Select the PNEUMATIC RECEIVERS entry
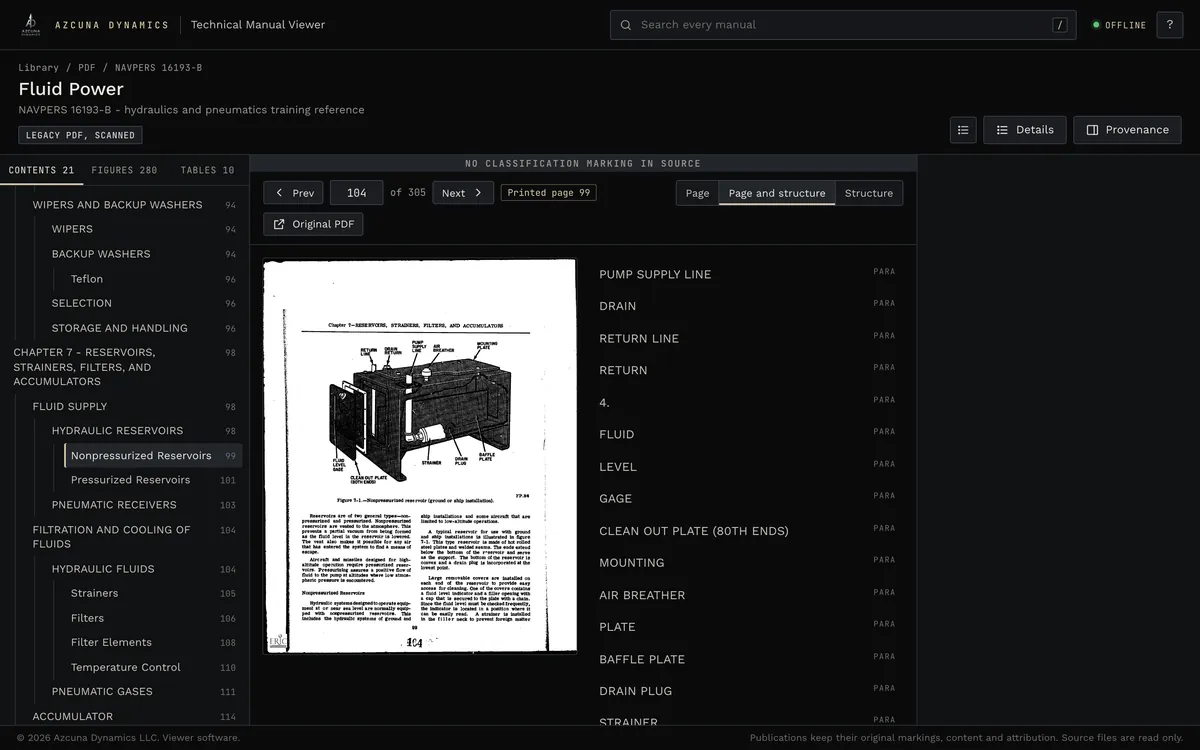 coord(143,505)
